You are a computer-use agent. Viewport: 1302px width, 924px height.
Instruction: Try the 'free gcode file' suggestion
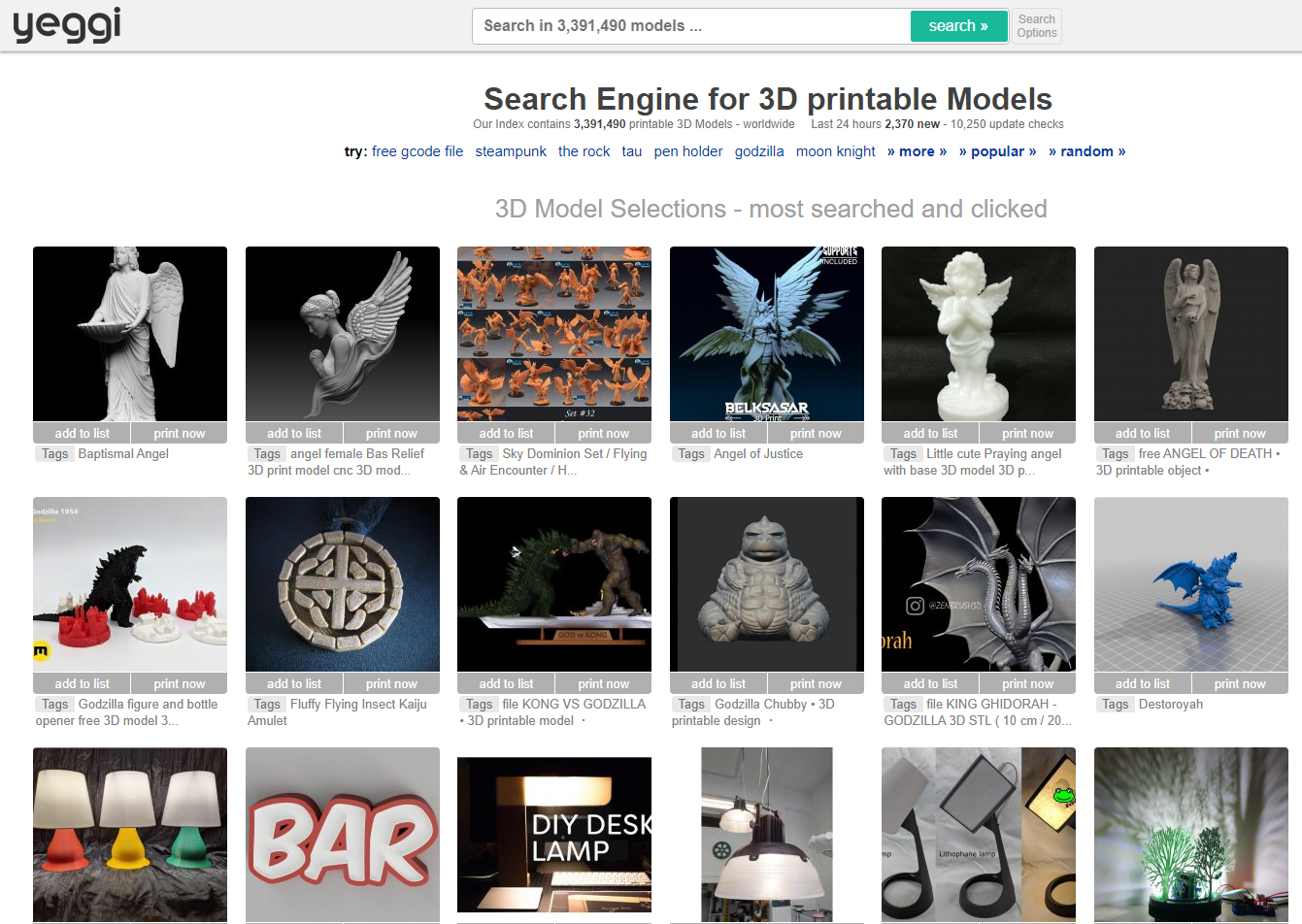(417, 151)
